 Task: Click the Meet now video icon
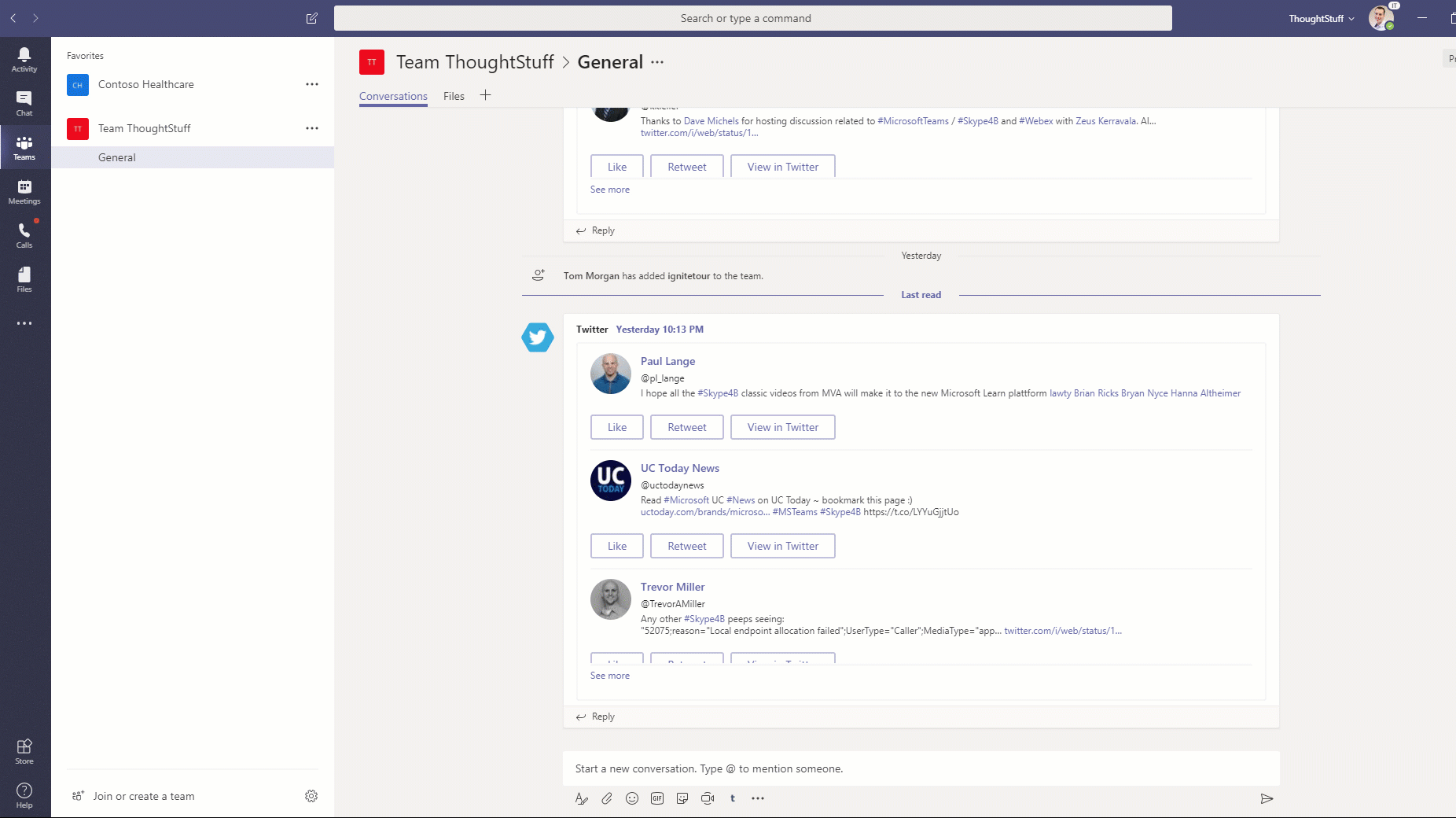click(708, 798)
